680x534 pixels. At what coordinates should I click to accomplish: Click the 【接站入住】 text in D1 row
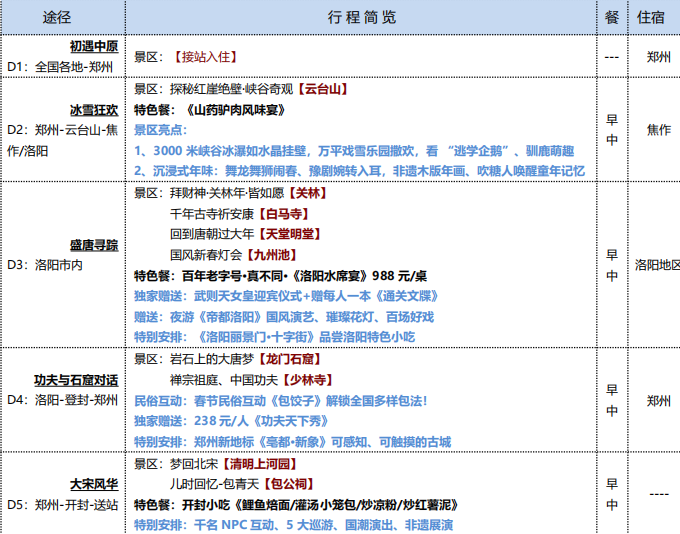pyautogui.click(x=204, y=57)
